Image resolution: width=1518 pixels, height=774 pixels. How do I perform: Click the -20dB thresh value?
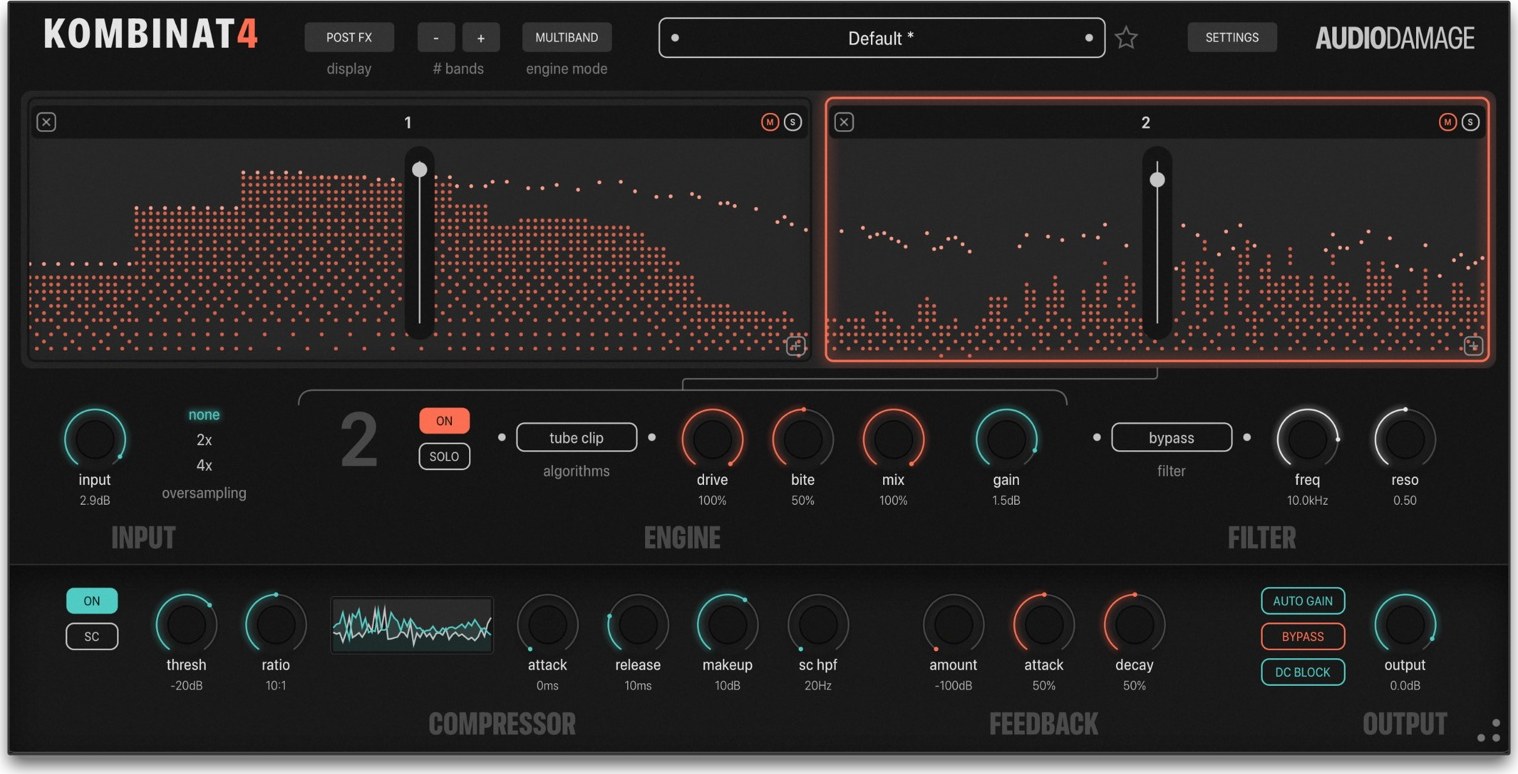[186, 686]
